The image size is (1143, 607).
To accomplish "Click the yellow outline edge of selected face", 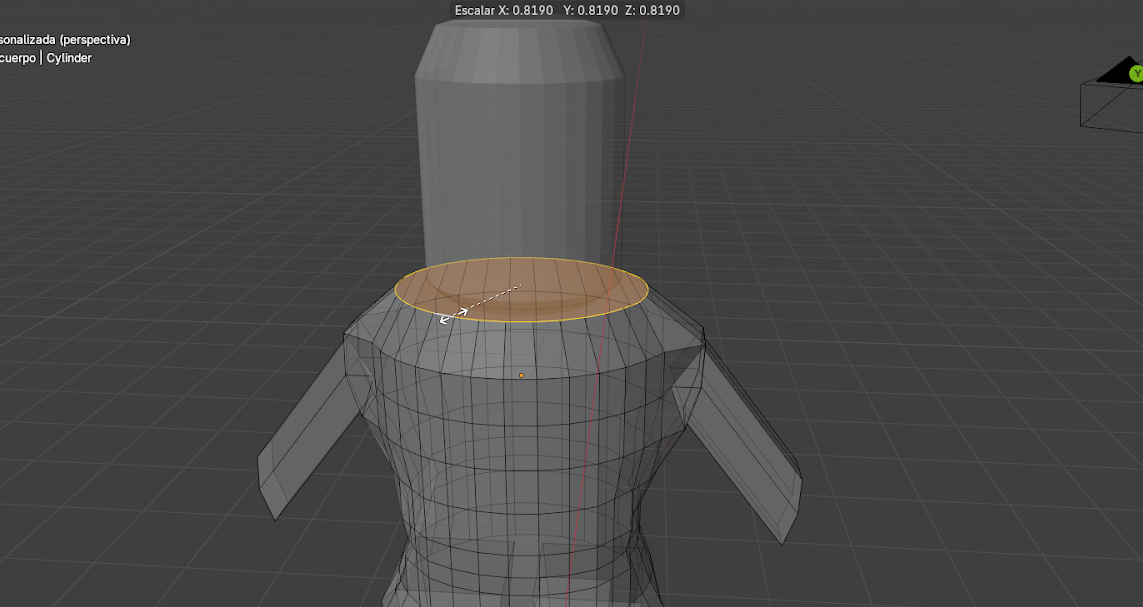I will (522, 321).
